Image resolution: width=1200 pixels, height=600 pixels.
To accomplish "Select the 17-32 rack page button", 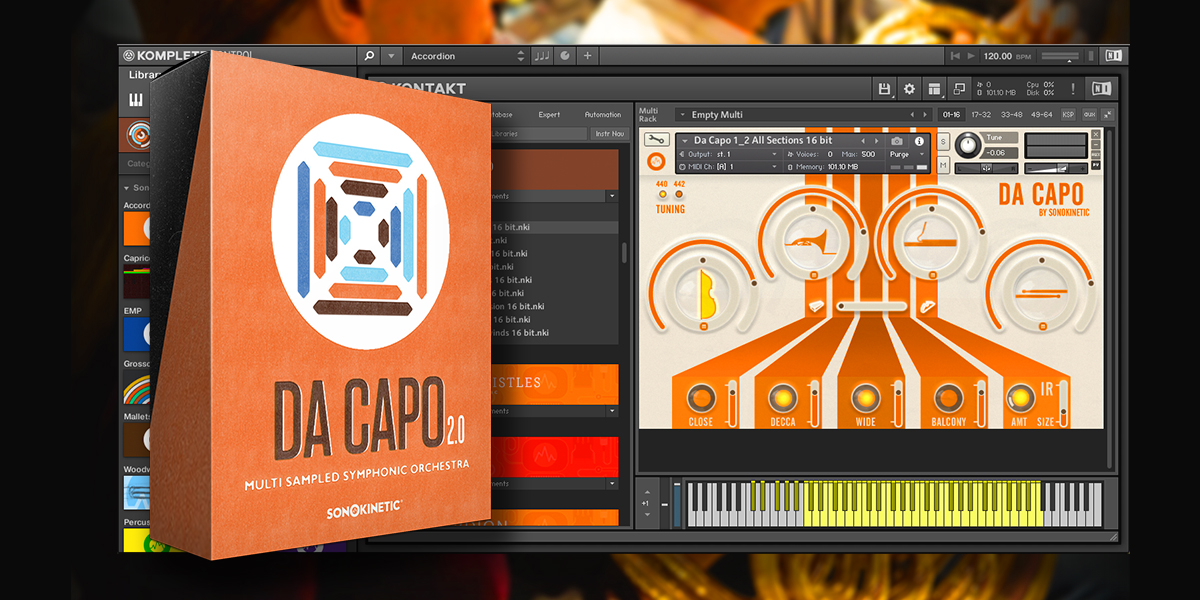I will (981, 115).
